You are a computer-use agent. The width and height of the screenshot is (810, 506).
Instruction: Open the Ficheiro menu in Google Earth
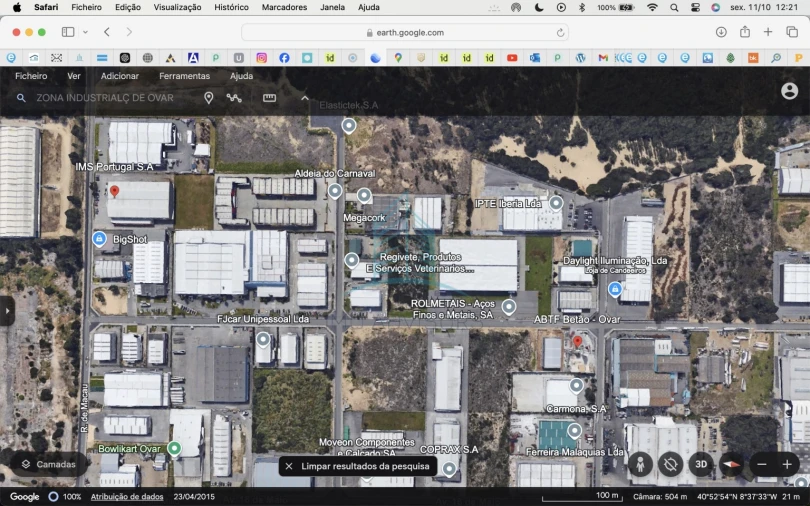coord(31,76)
